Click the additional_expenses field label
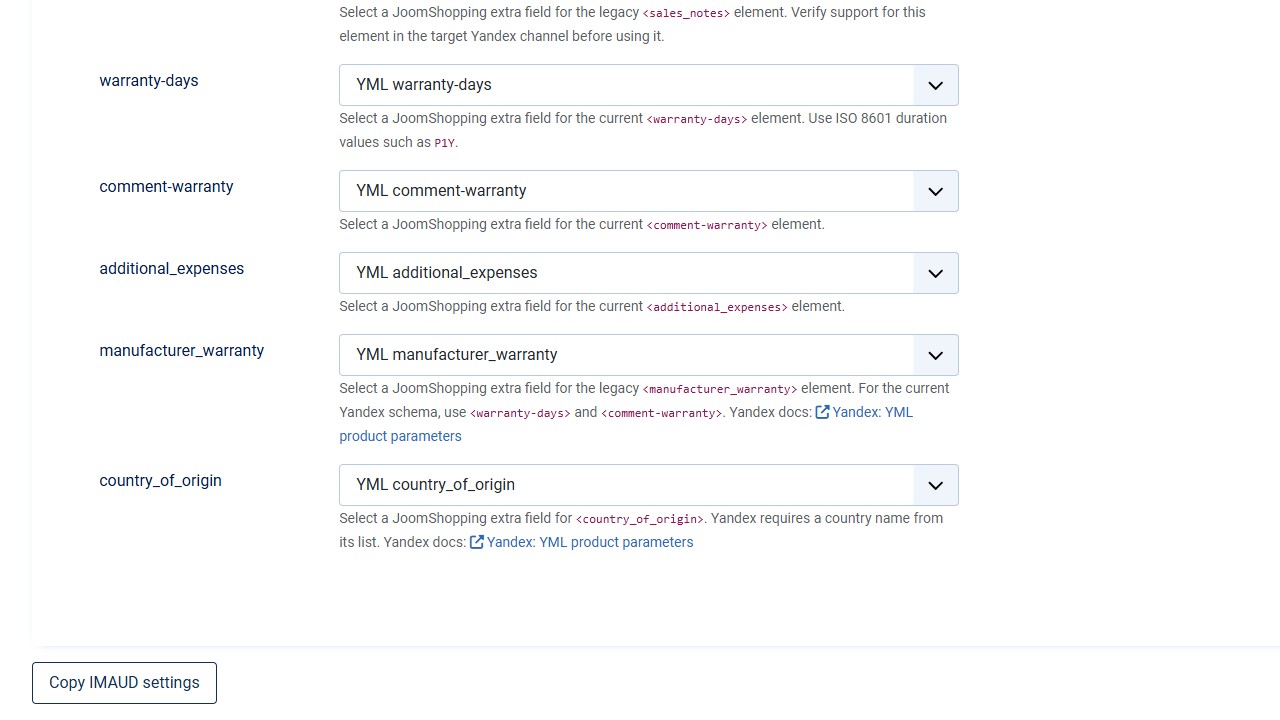 [x=172, y=269]
